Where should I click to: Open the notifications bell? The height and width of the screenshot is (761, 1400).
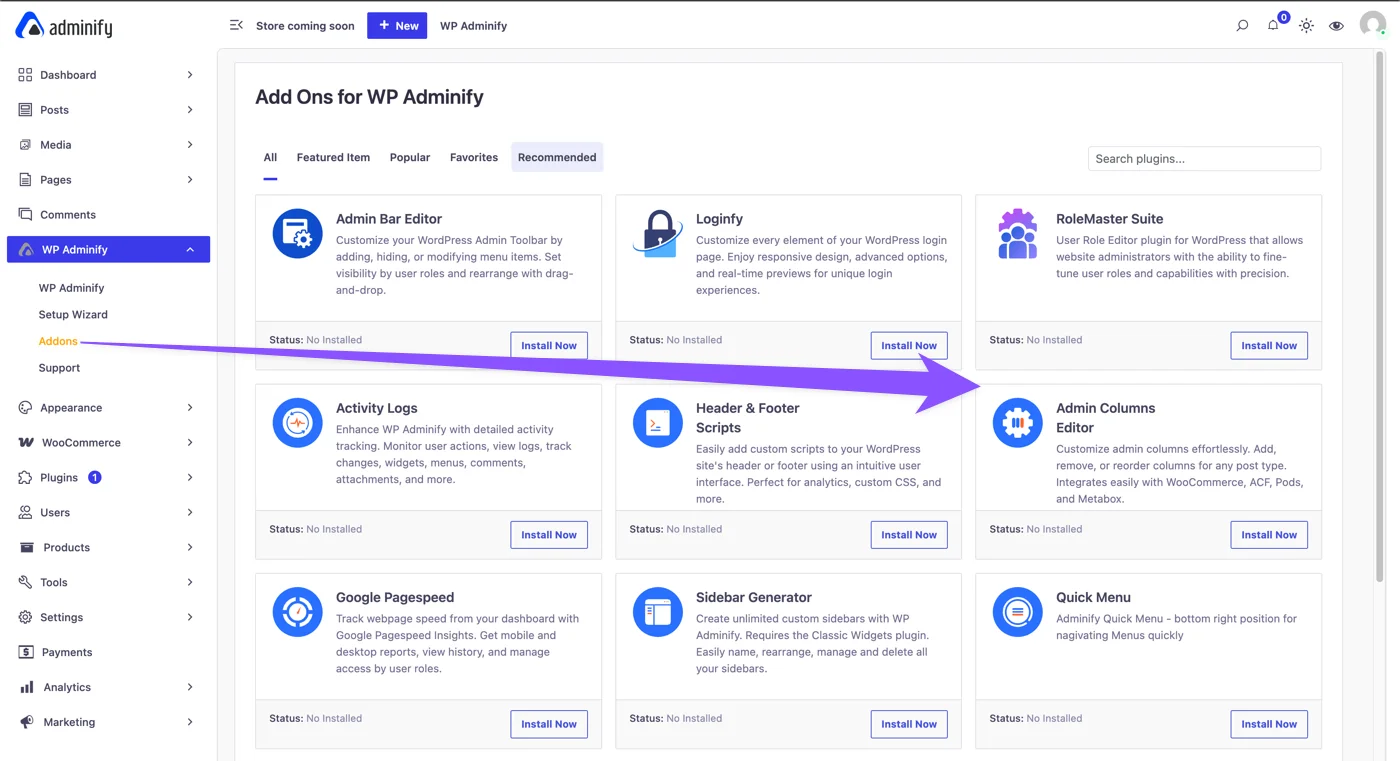(x=1274, y=25)
